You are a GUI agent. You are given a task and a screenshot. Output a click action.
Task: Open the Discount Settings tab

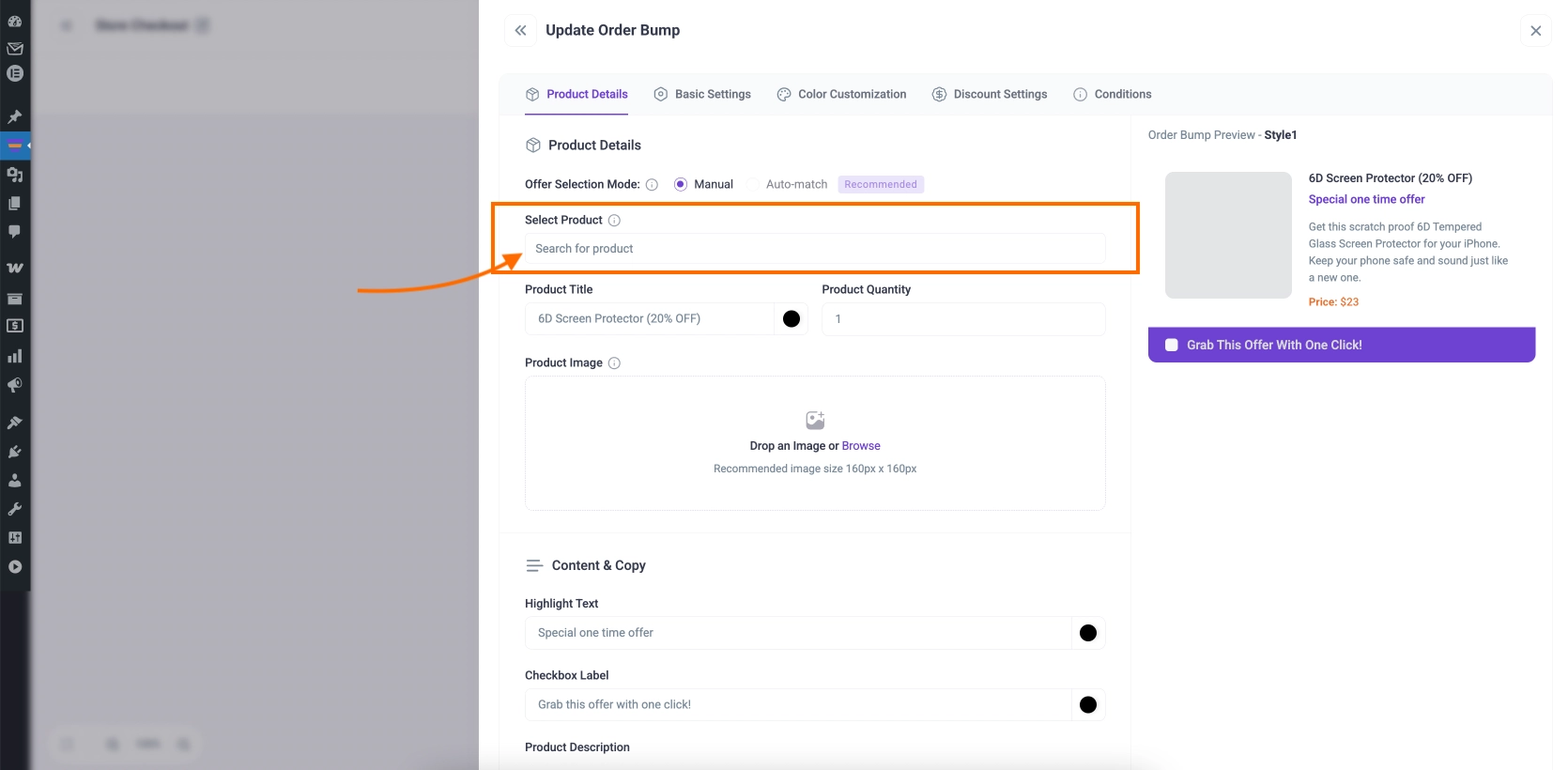click(x=990, y=94)
